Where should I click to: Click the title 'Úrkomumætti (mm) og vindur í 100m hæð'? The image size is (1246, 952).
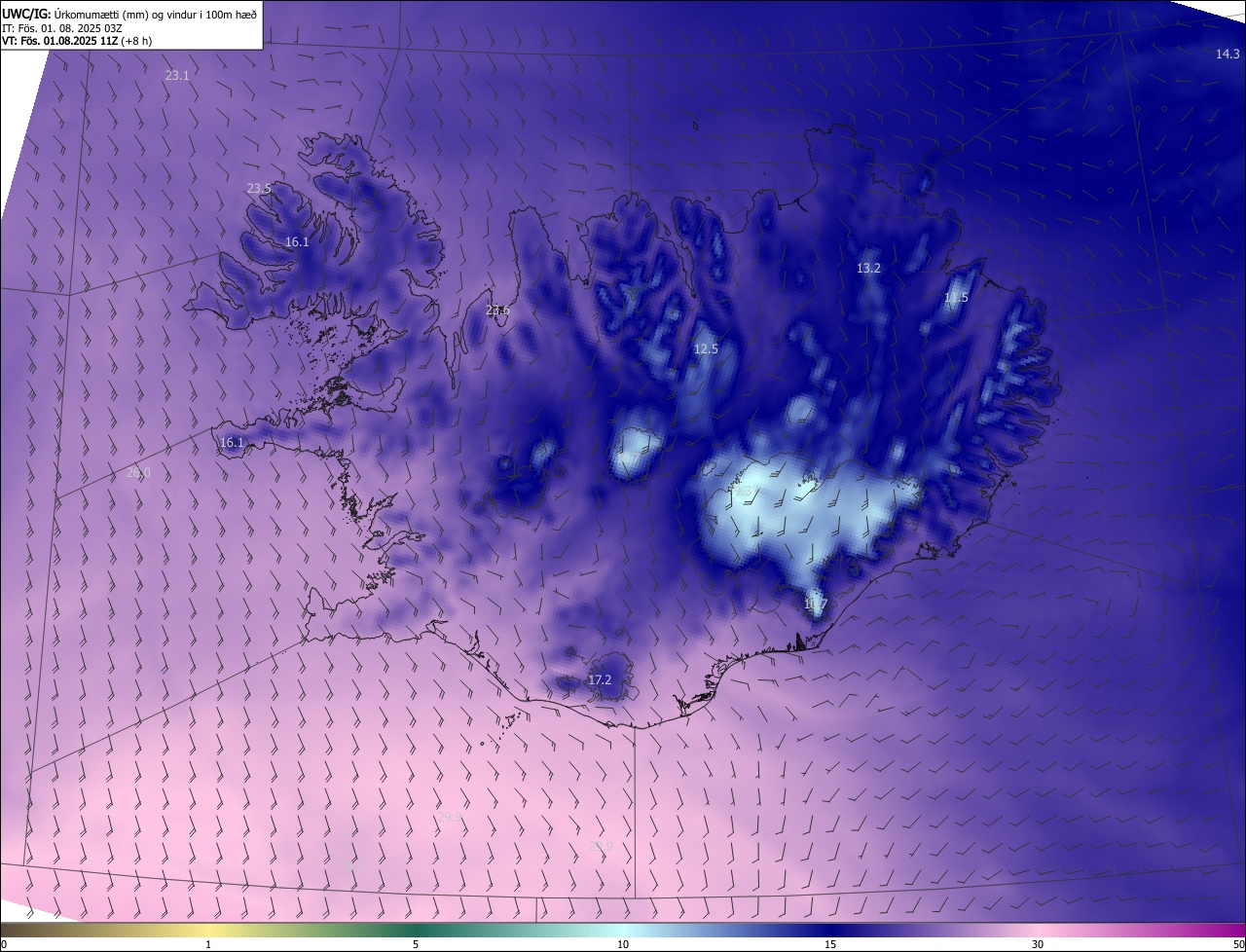pyautogui.click(x=156, y=14)
